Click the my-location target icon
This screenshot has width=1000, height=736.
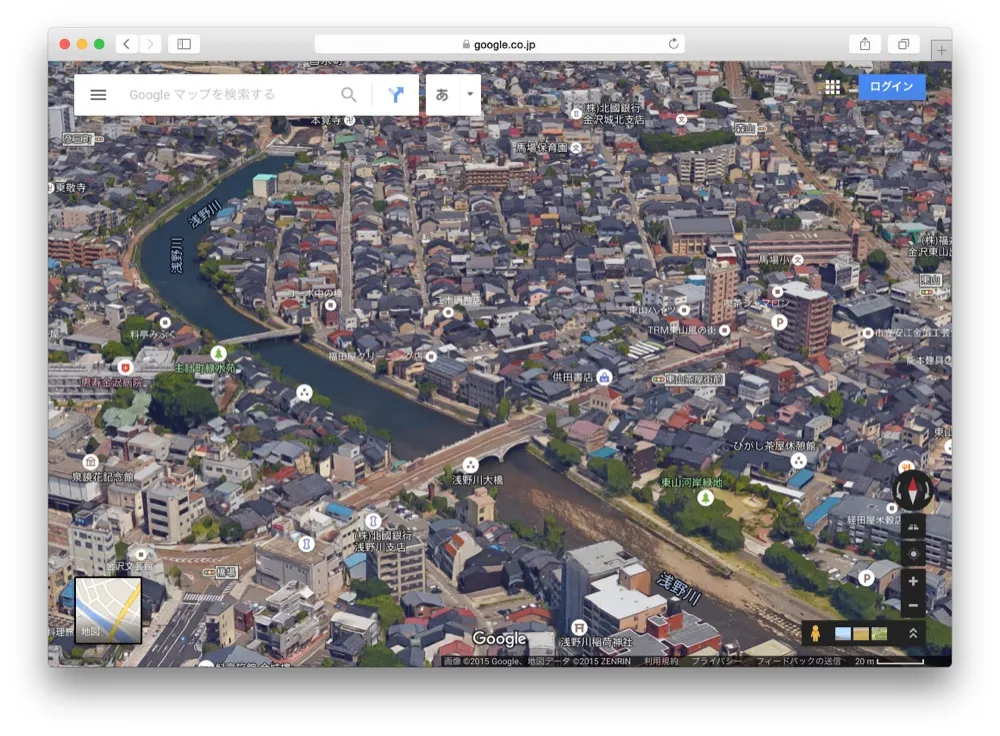[x=913, y=554]
